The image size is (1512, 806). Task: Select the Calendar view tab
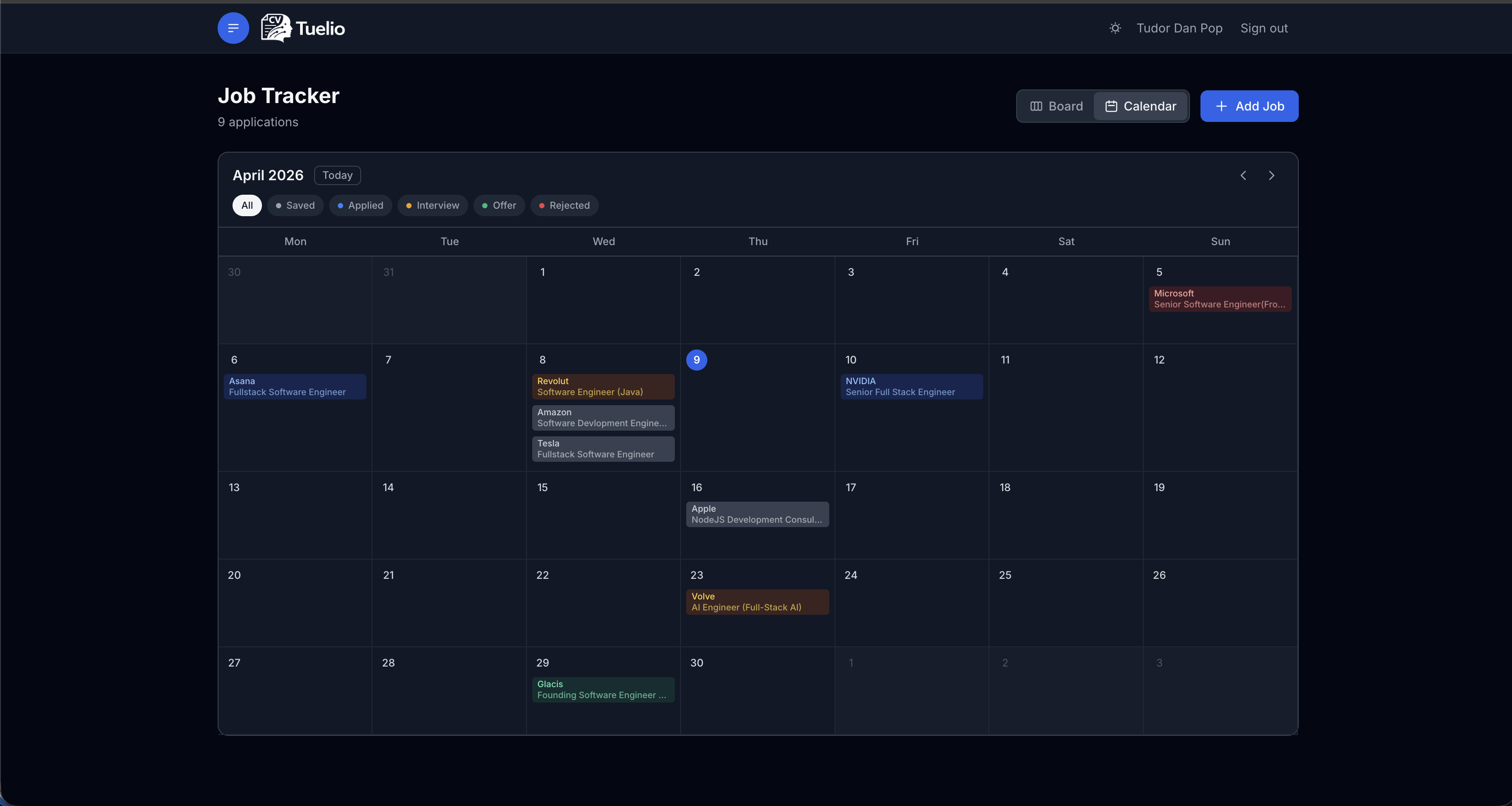pos(1141,106)
